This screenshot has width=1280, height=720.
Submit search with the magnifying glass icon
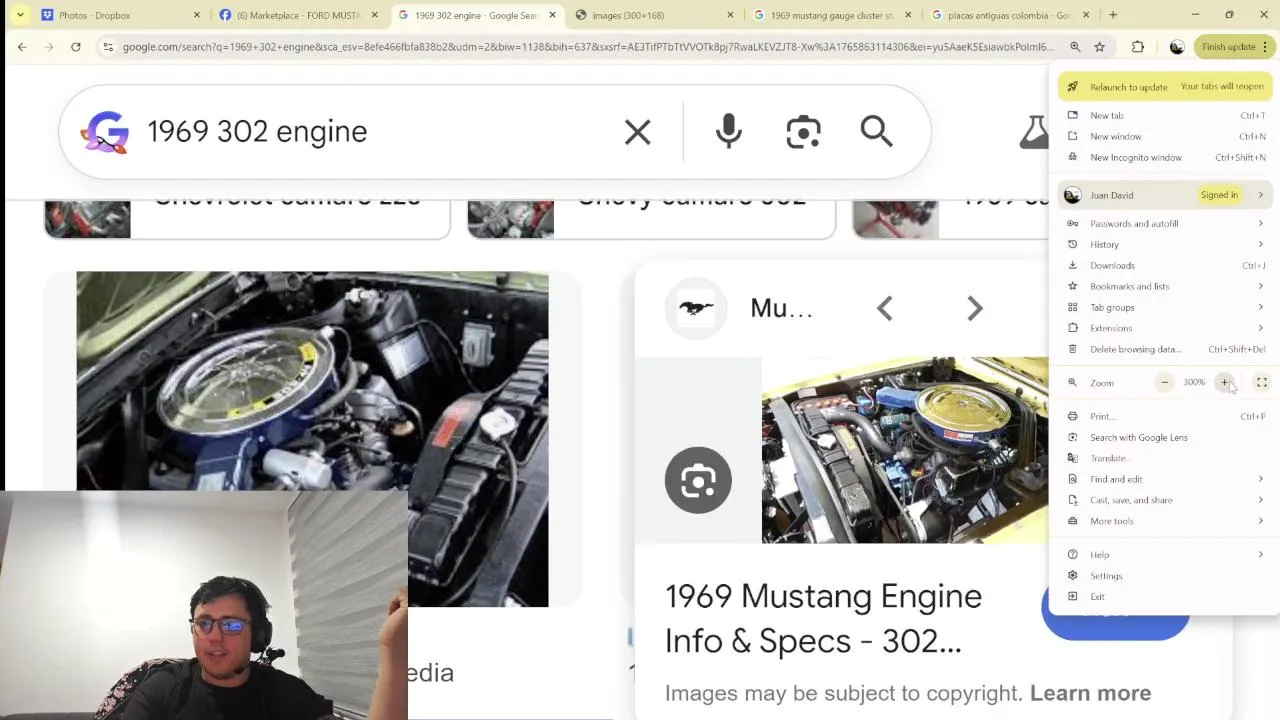[x=876, y=131]
